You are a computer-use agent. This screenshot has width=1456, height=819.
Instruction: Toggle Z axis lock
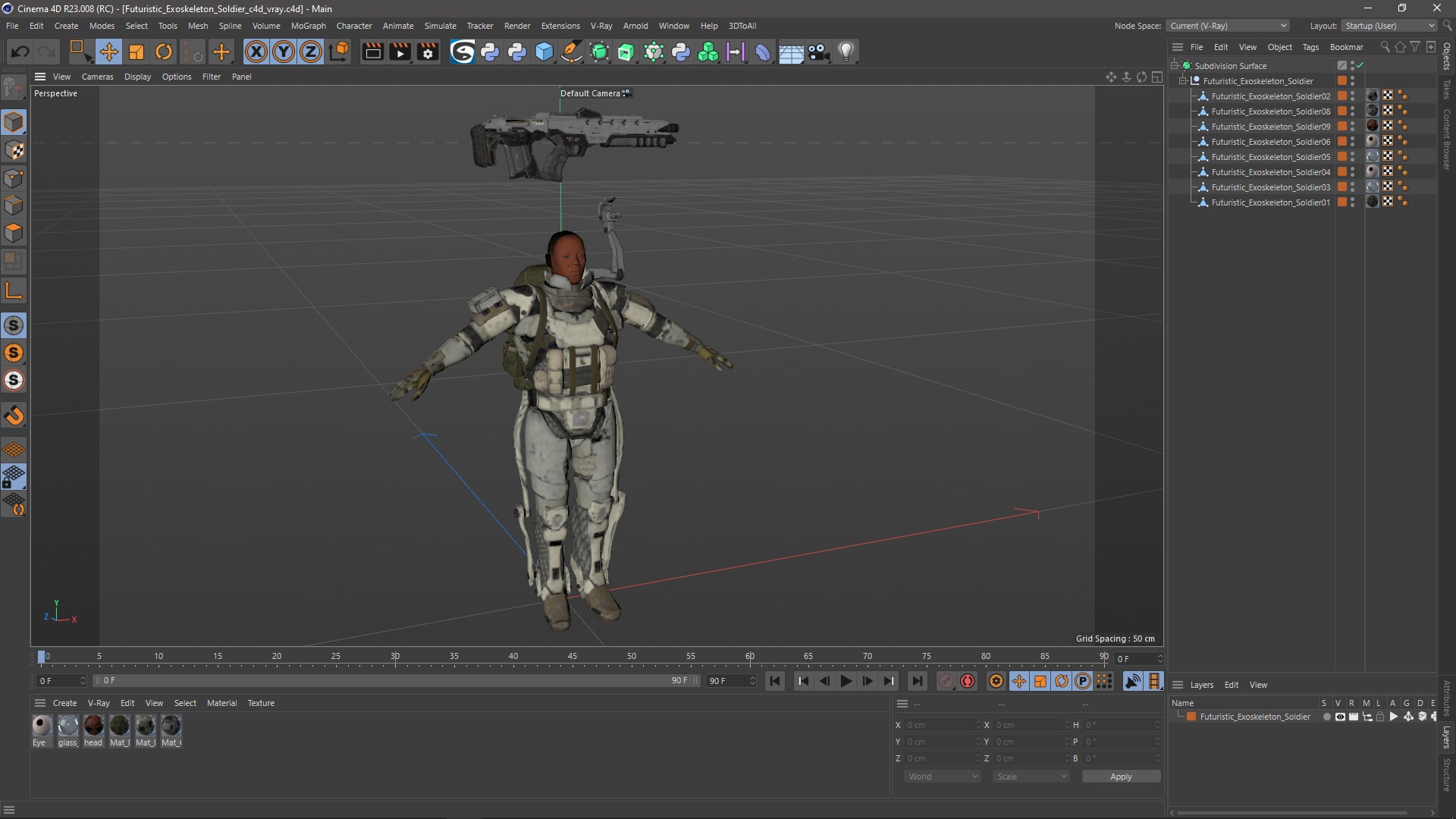pyautogui.click(x=311, y=52)
